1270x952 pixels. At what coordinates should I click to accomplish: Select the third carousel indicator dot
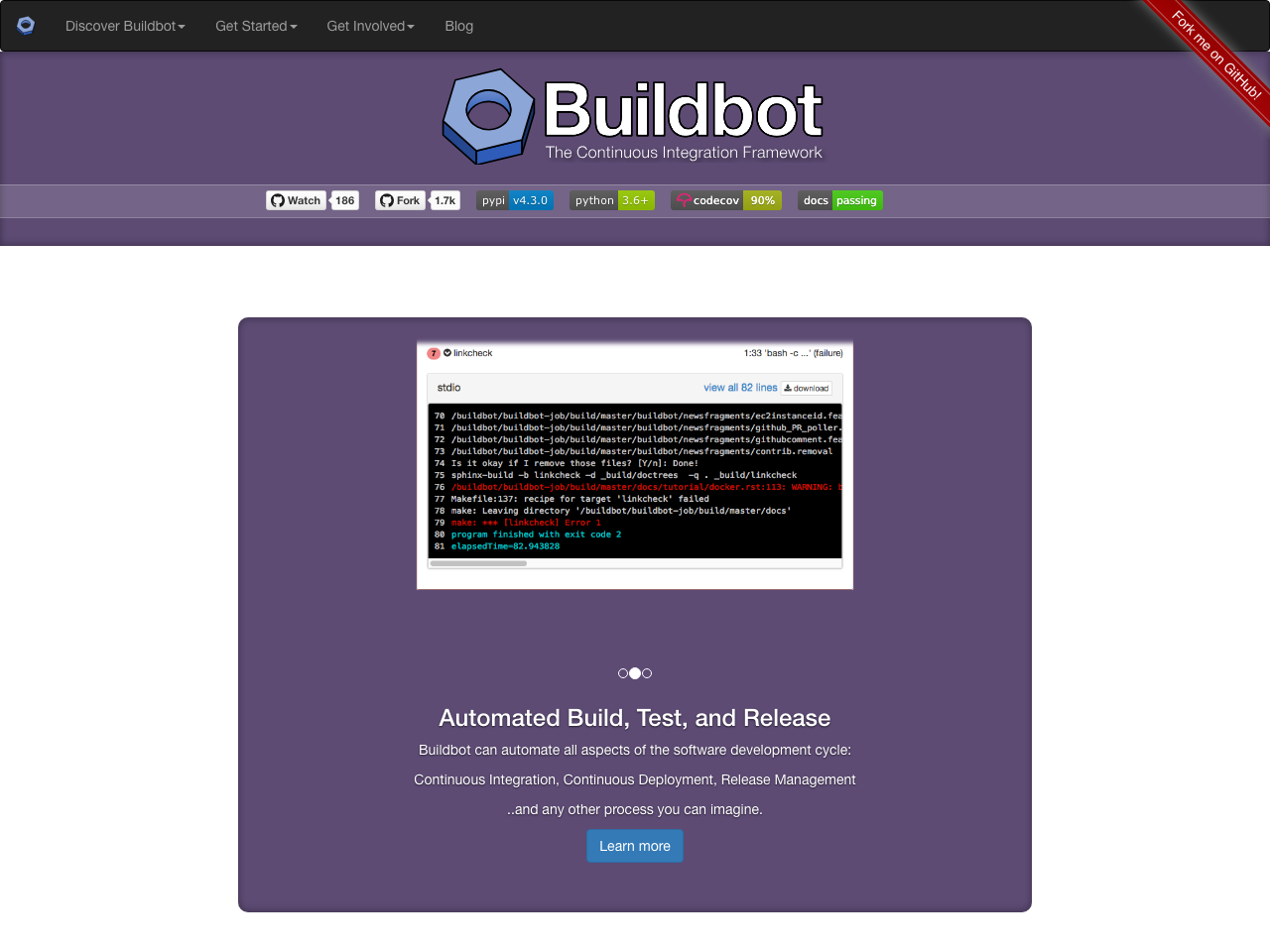click(x=647, y=673)
